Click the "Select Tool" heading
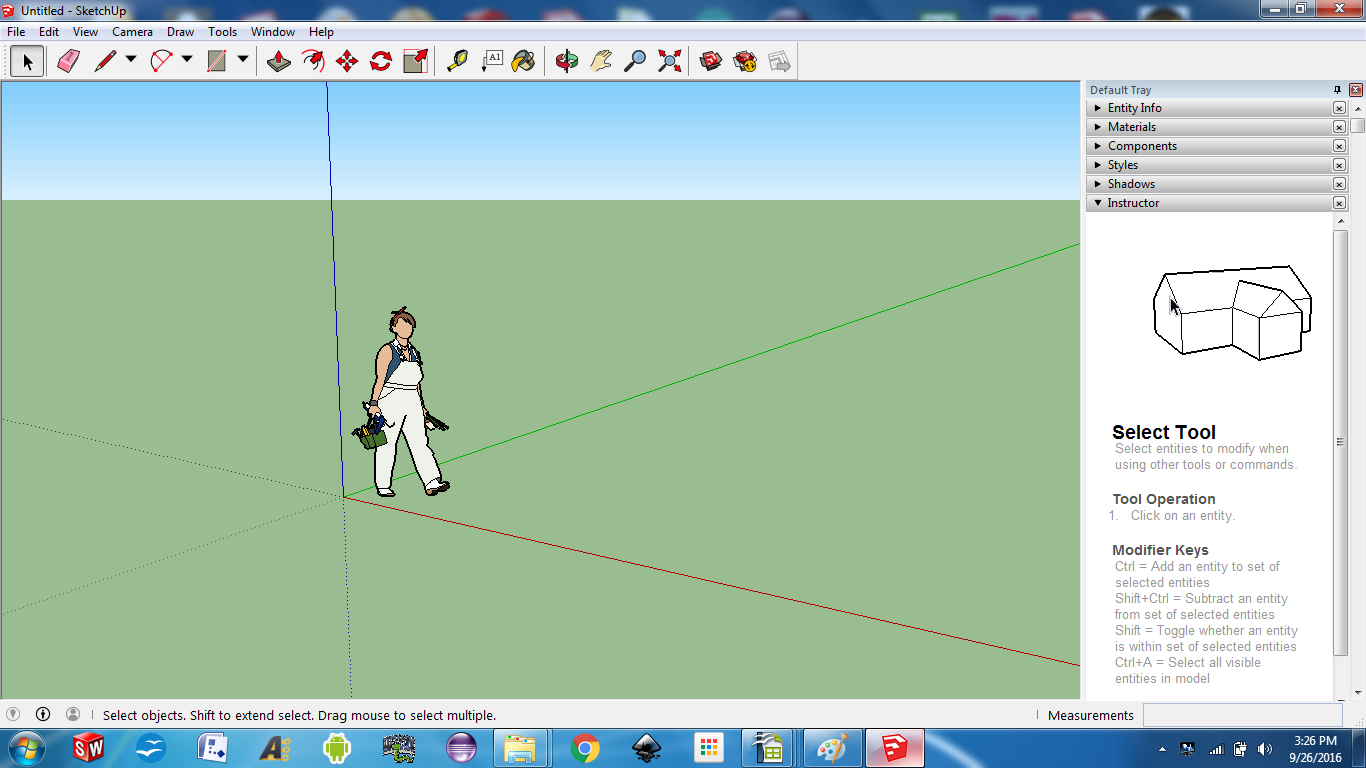This screenshot has height=768, width=1366. coord(1164,432)
